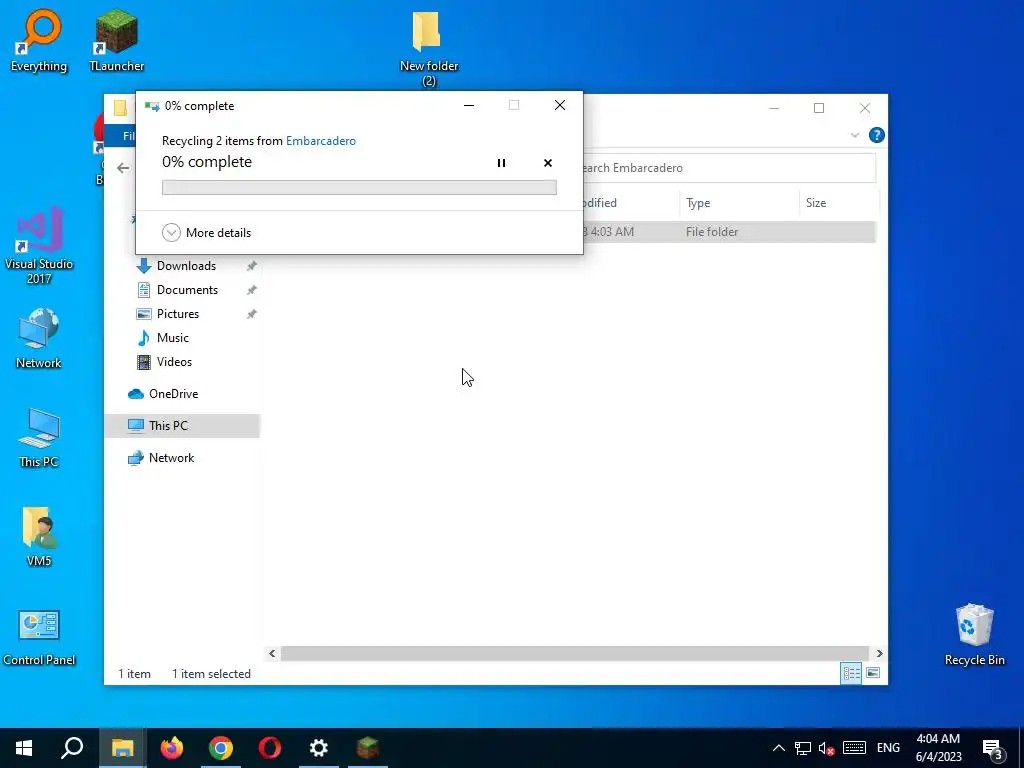Unpin Downloads using its pin icon
Image resolution: width=1024 pixels, height=768 pixels.
click(251, 266)
